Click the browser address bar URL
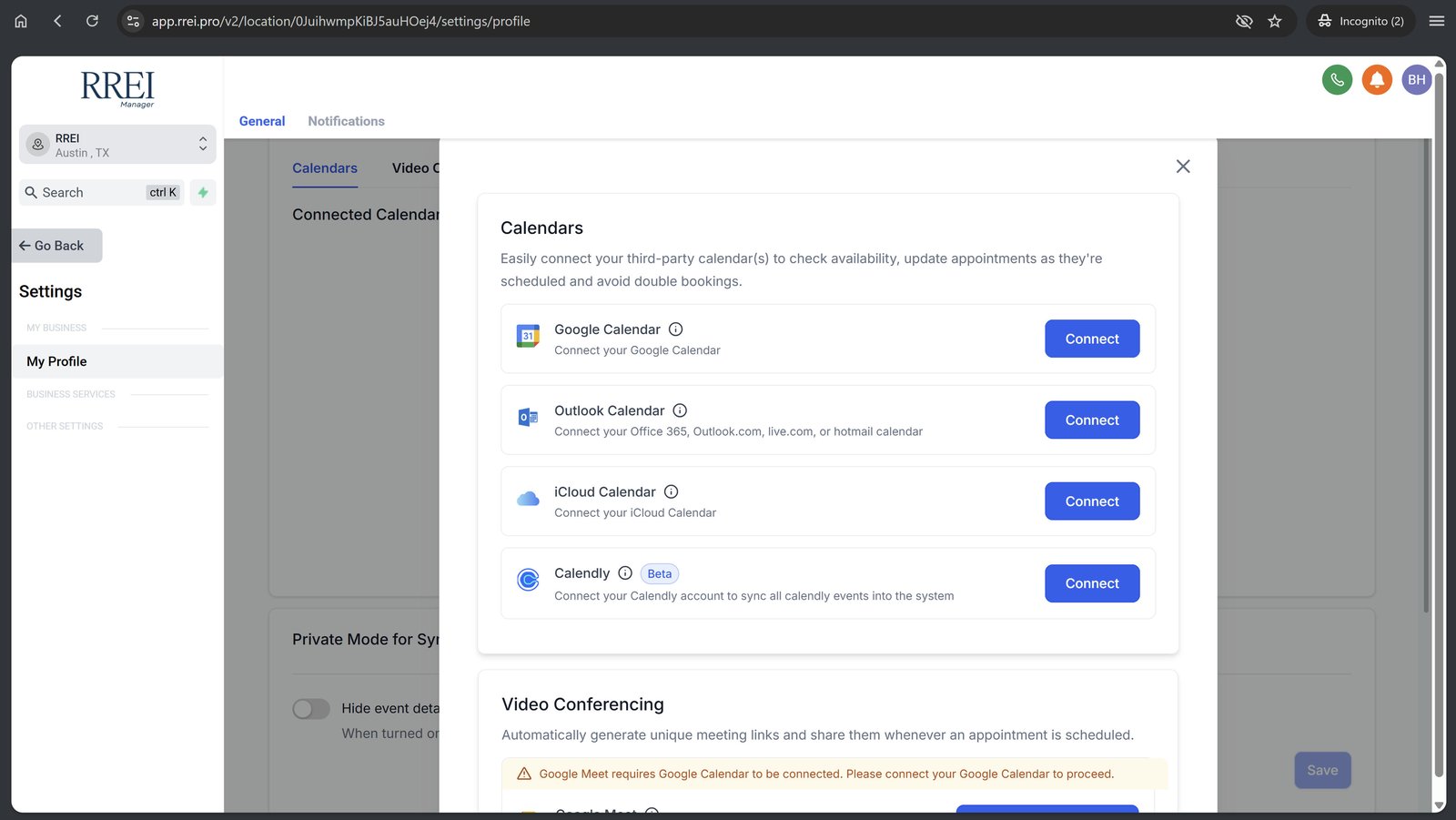The width and height of the screenshot is (1456, 820). point(340,21)
